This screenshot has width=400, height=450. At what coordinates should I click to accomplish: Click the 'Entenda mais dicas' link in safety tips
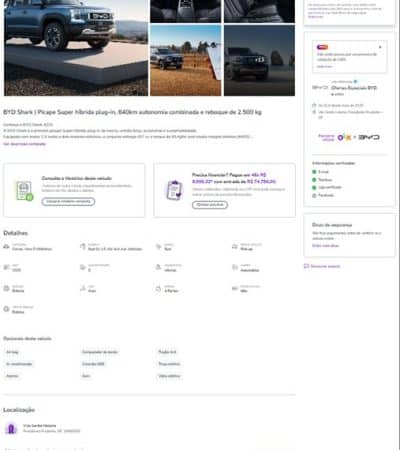pos(325,246)
